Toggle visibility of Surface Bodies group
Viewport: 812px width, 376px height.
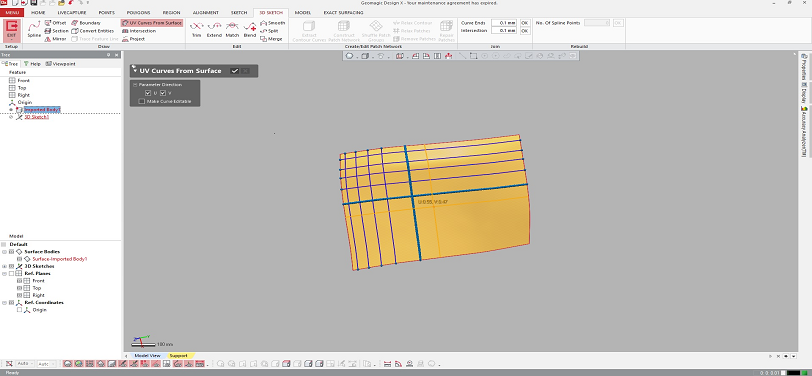[11, 252]
